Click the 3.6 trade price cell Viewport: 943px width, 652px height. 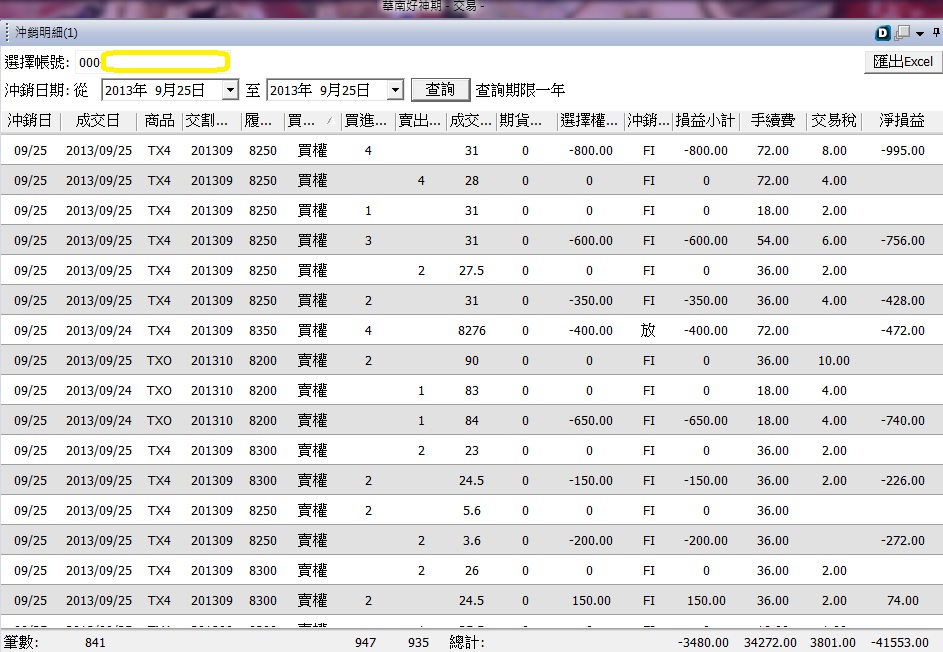(x=472, y=540)
